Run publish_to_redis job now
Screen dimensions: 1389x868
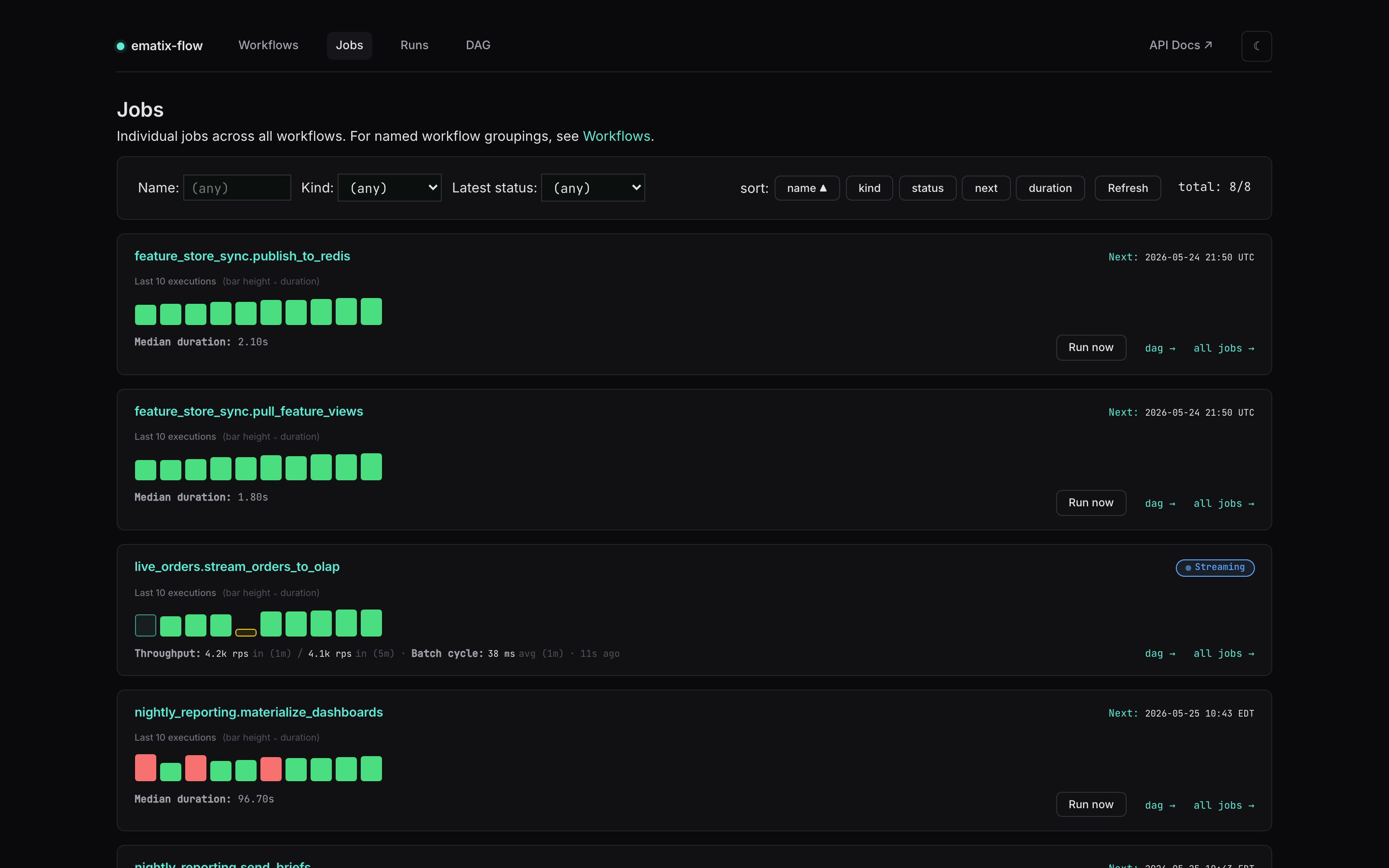[1090, 347]
